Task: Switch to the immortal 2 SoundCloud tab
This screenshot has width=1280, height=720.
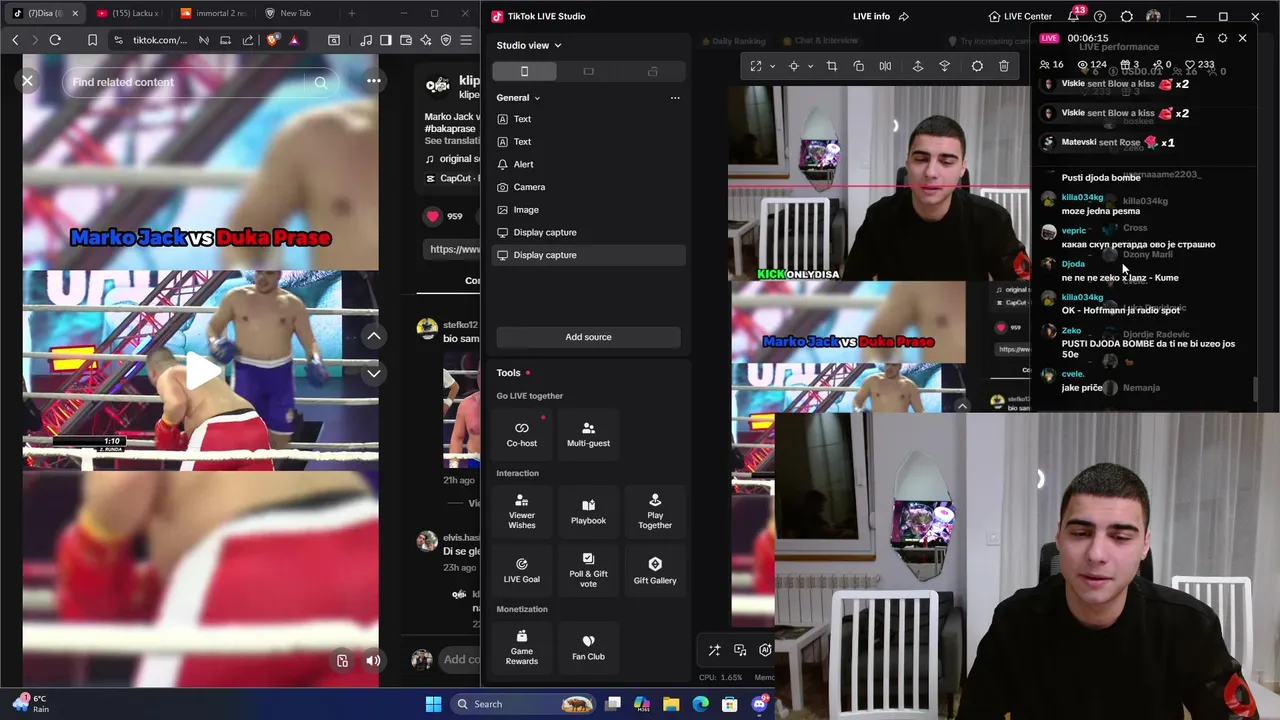Action: 214,13
